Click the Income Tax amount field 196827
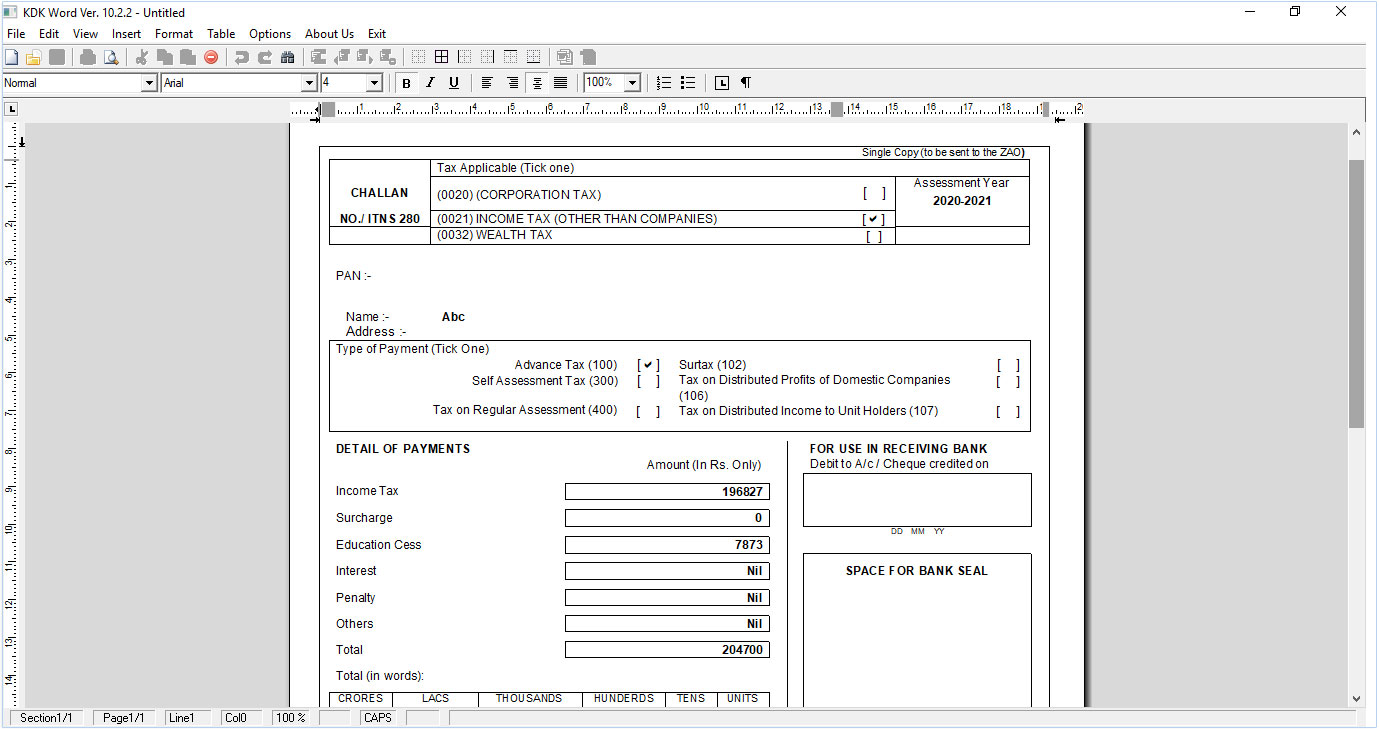Screen dimensions: 1379x729 click(x=668, y=491)
